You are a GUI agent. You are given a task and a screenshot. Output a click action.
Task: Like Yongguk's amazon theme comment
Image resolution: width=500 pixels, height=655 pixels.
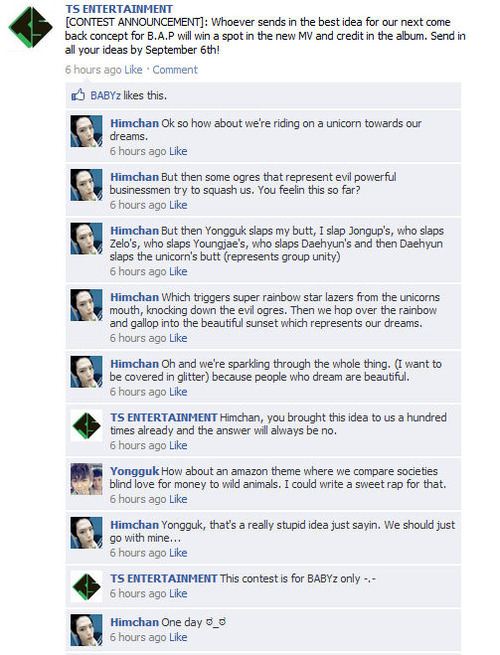[x=178, y=499]
